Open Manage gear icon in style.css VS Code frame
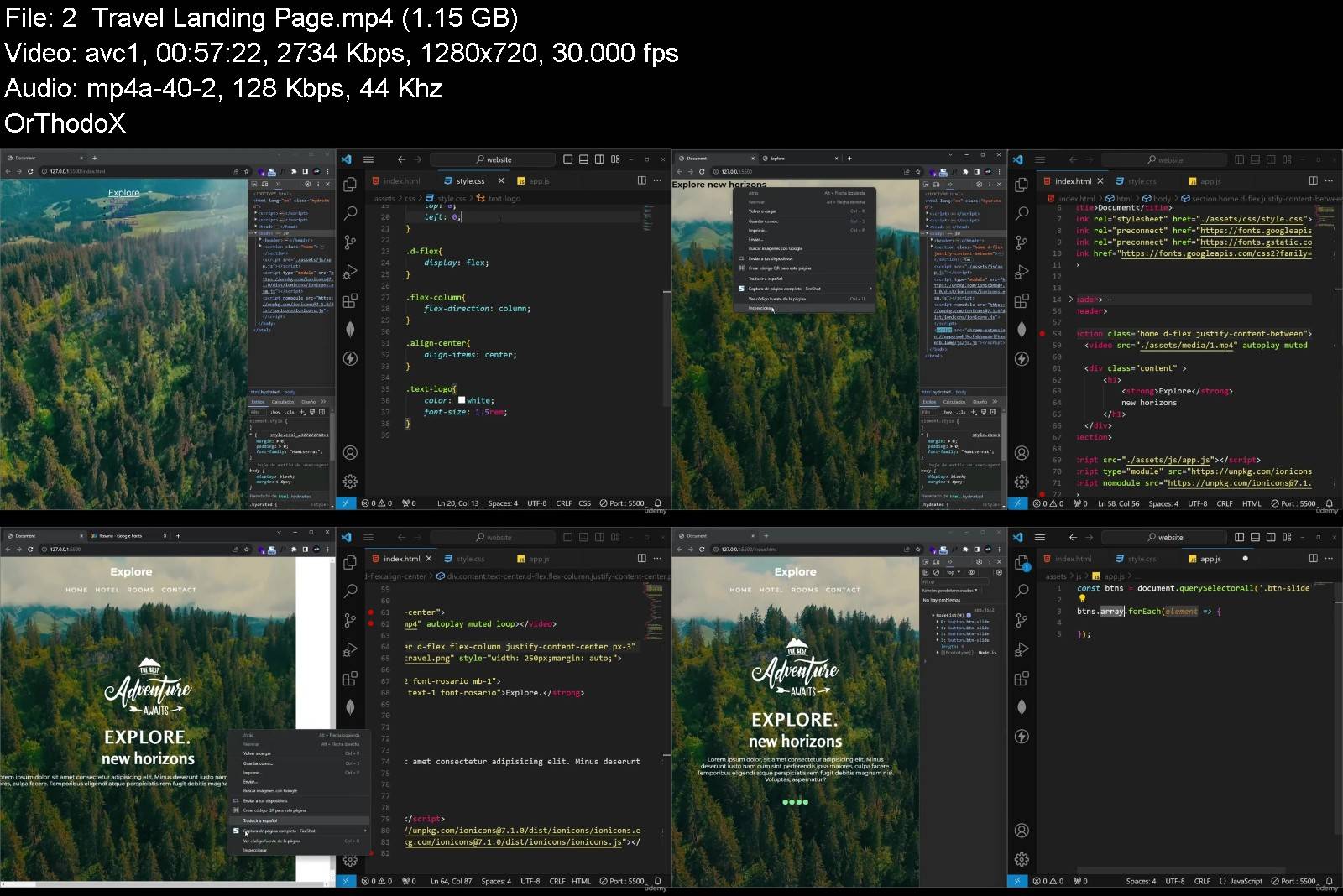The image size is (1343, 896). click(x=350, y=482)
